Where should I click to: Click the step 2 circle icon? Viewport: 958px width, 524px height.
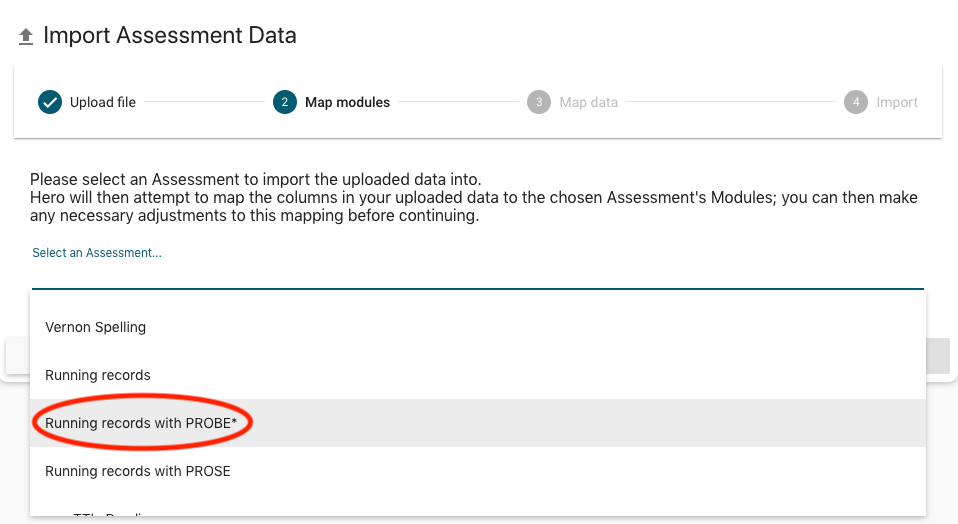tap(284, 102)
